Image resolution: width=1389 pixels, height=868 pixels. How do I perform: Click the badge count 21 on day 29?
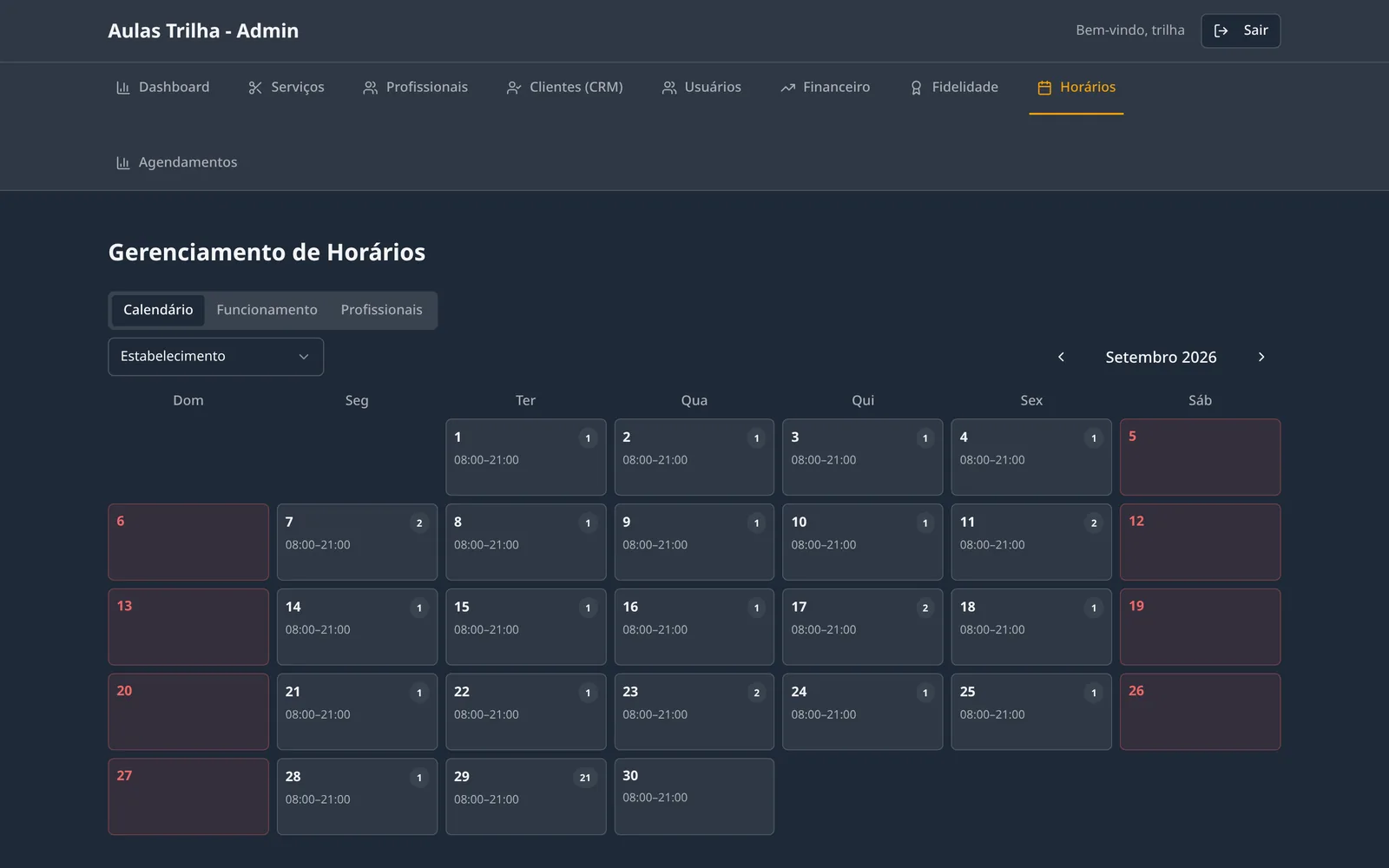coord(585,778)
